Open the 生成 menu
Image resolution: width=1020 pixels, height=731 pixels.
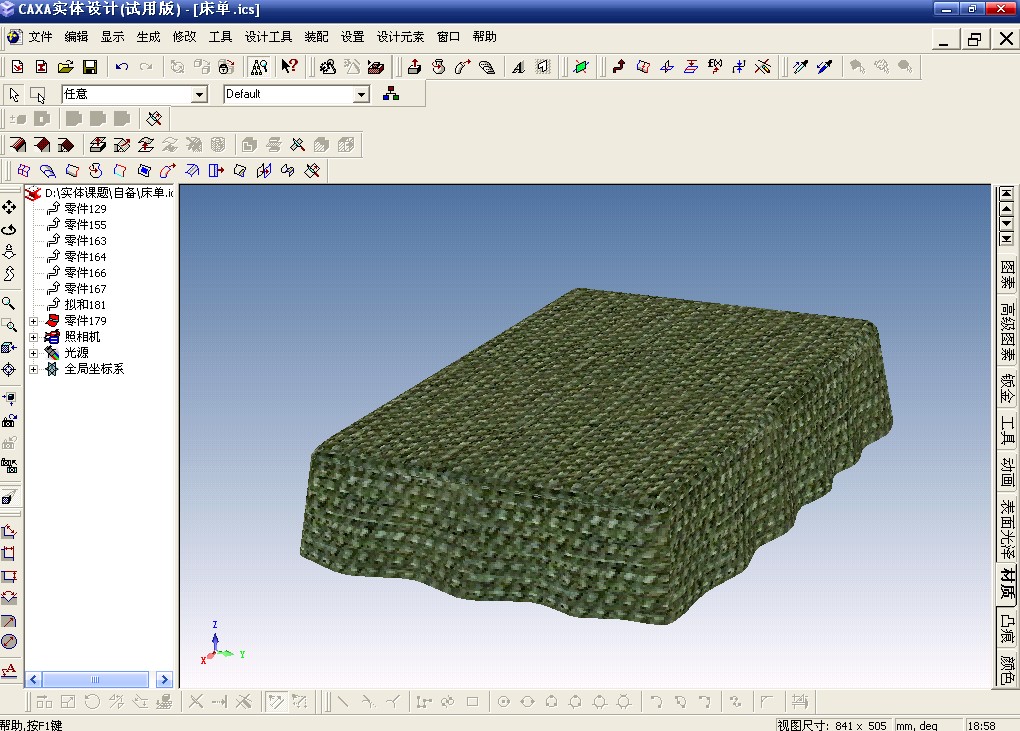pos(148,37)
